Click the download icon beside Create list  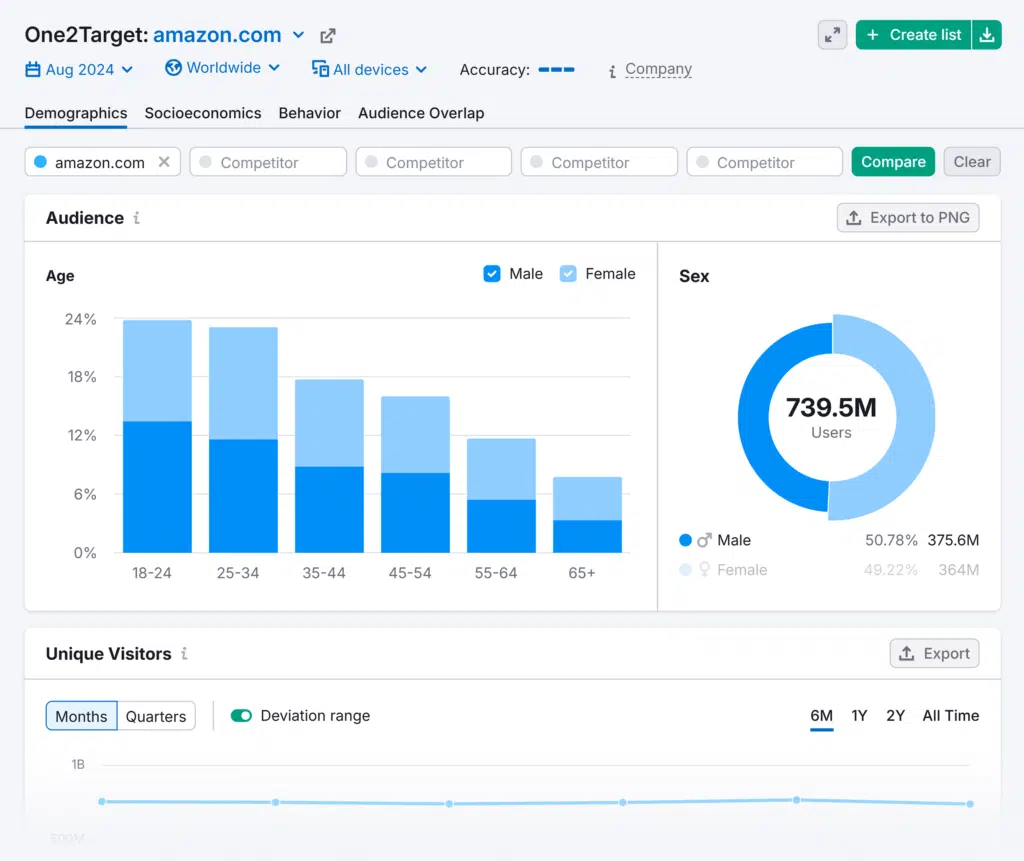[x=987, y=35]
